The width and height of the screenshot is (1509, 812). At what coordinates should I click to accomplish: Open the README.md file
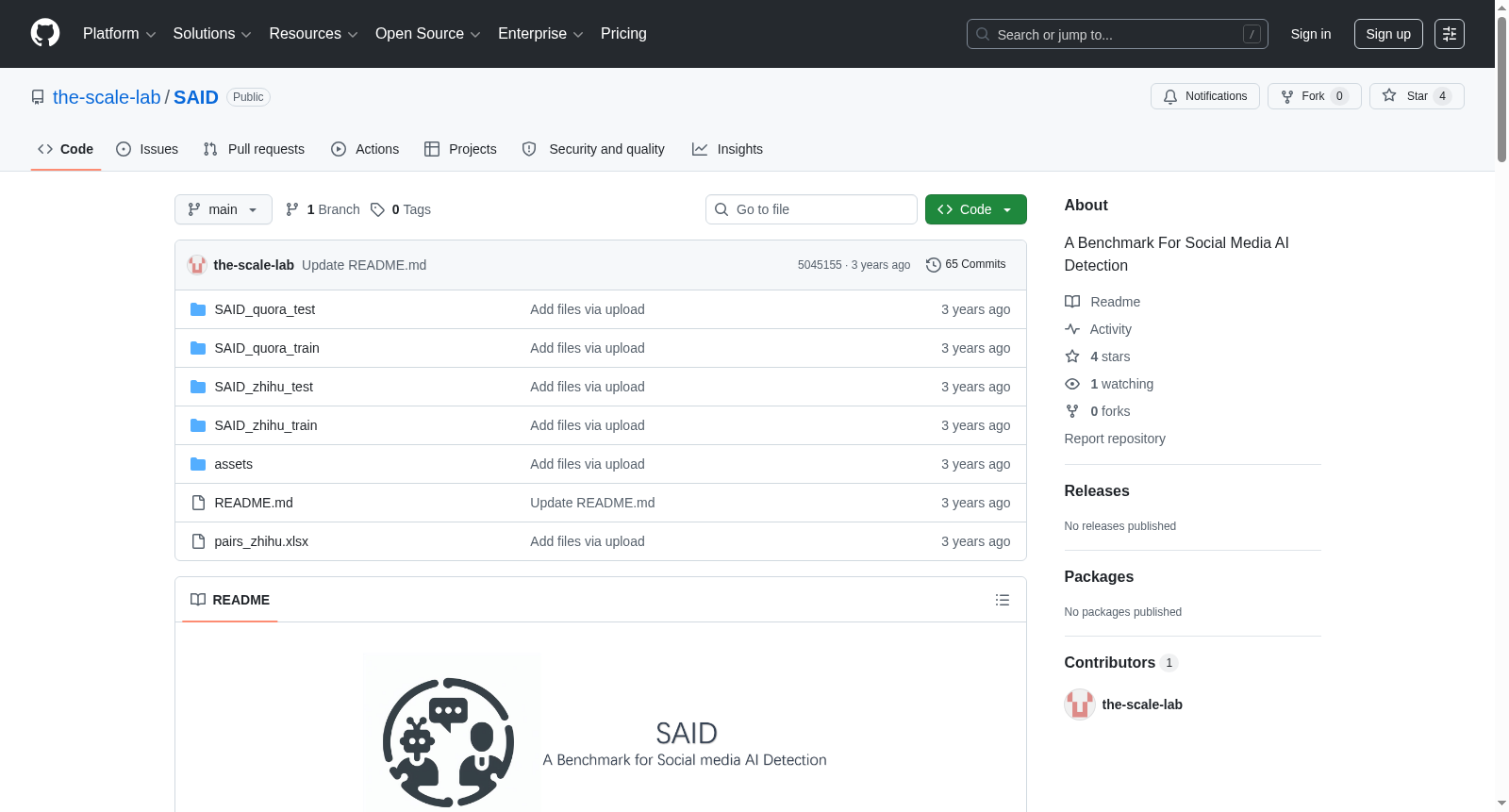(254, 503)
